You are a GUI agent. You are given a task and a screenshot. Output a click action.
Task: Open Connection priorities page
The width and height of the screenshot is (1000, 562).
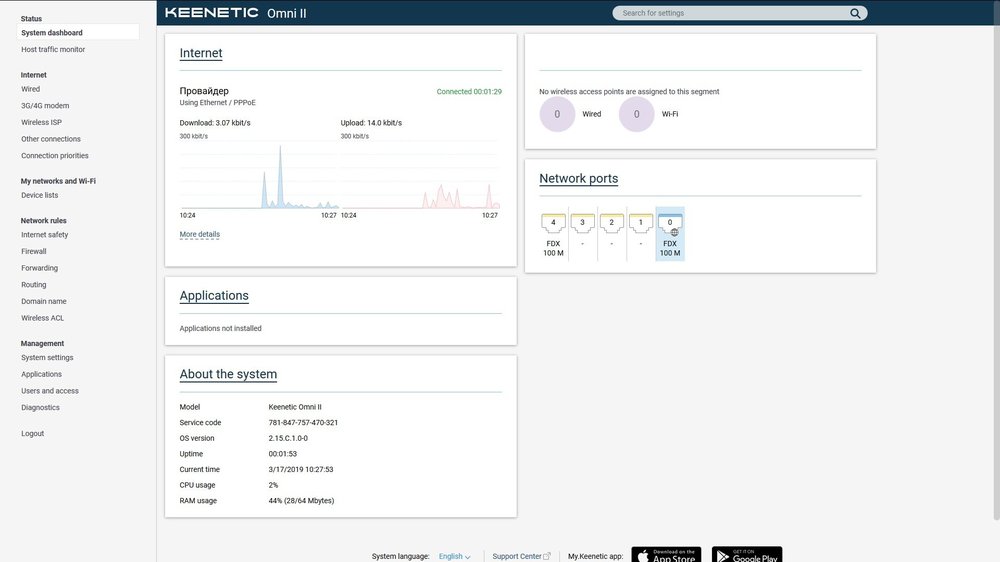pyautogui.click(x=55, y=156)
